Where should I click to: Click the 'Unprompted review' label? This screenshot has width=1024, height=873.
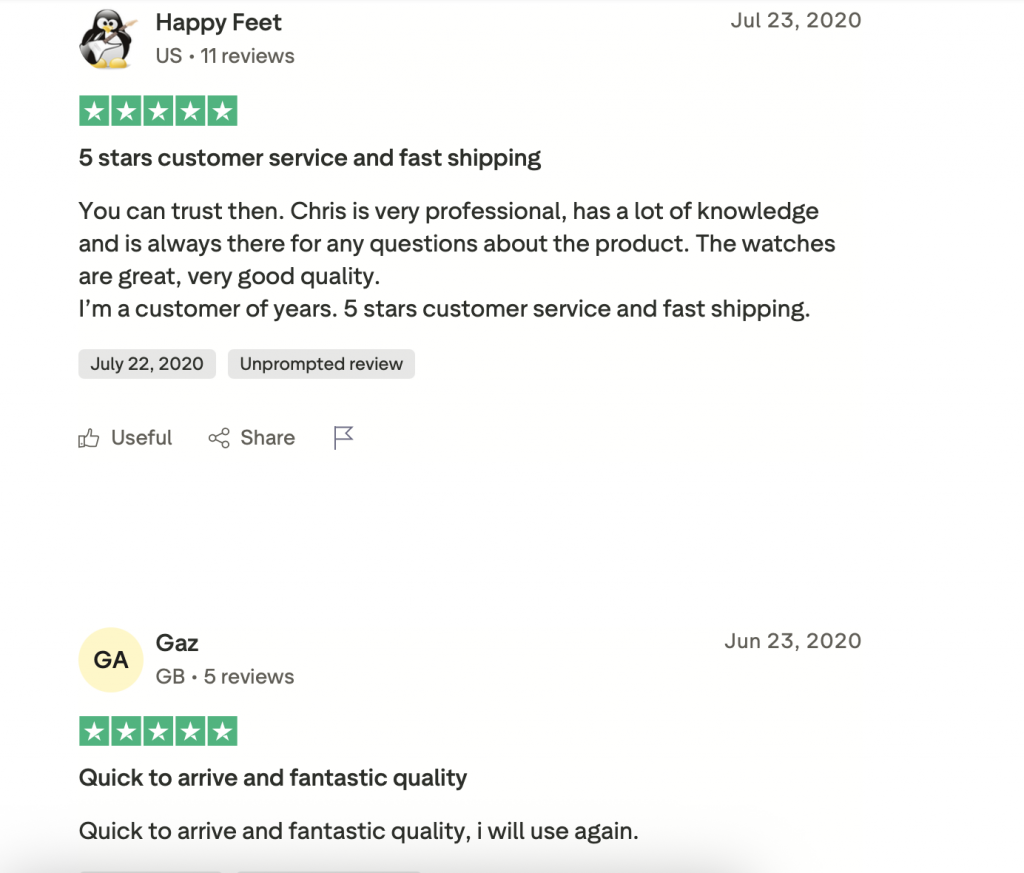(x=321, y=364)
